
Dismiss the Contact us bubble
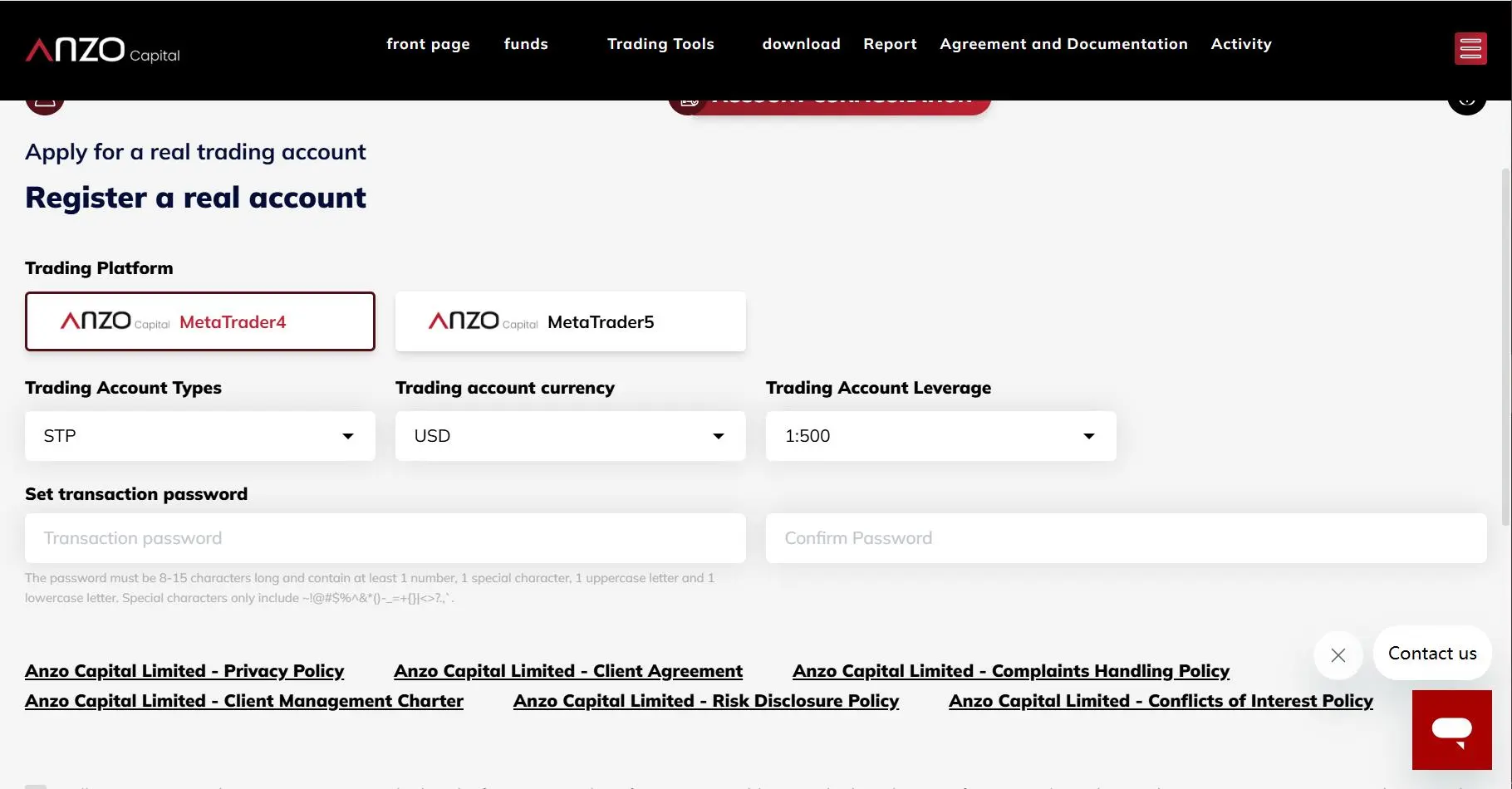point(1338,654)
